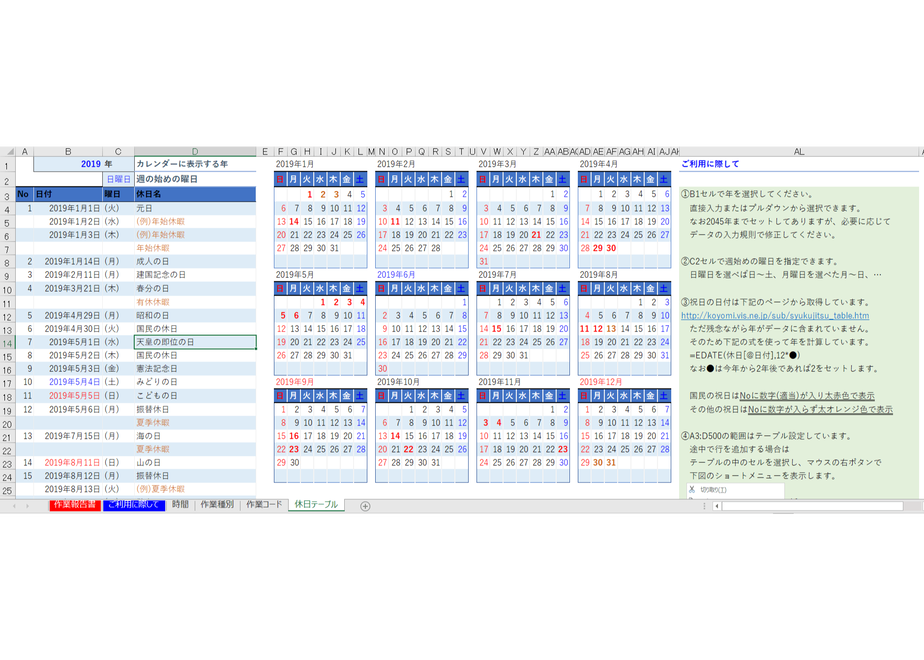
Task: Click the red calendar title 2019年12月
Action: pyautogui.click(x=601, y=382)
